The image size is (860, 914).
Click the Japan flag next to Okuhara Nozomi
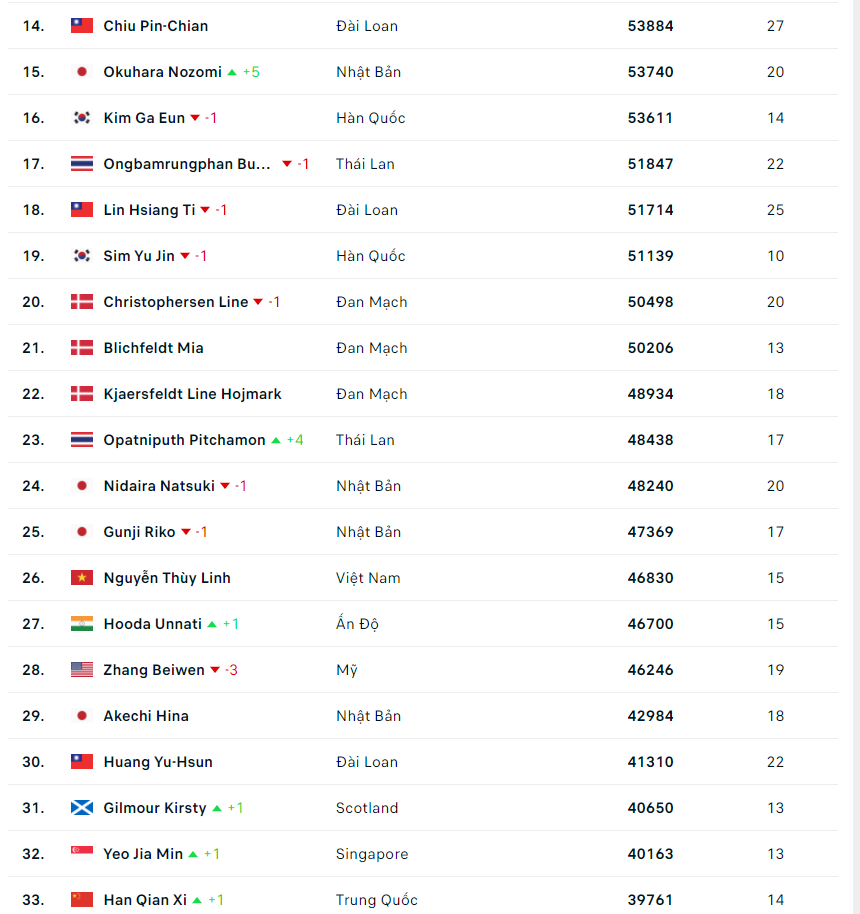pyautogui.click(x=82, y=72)
